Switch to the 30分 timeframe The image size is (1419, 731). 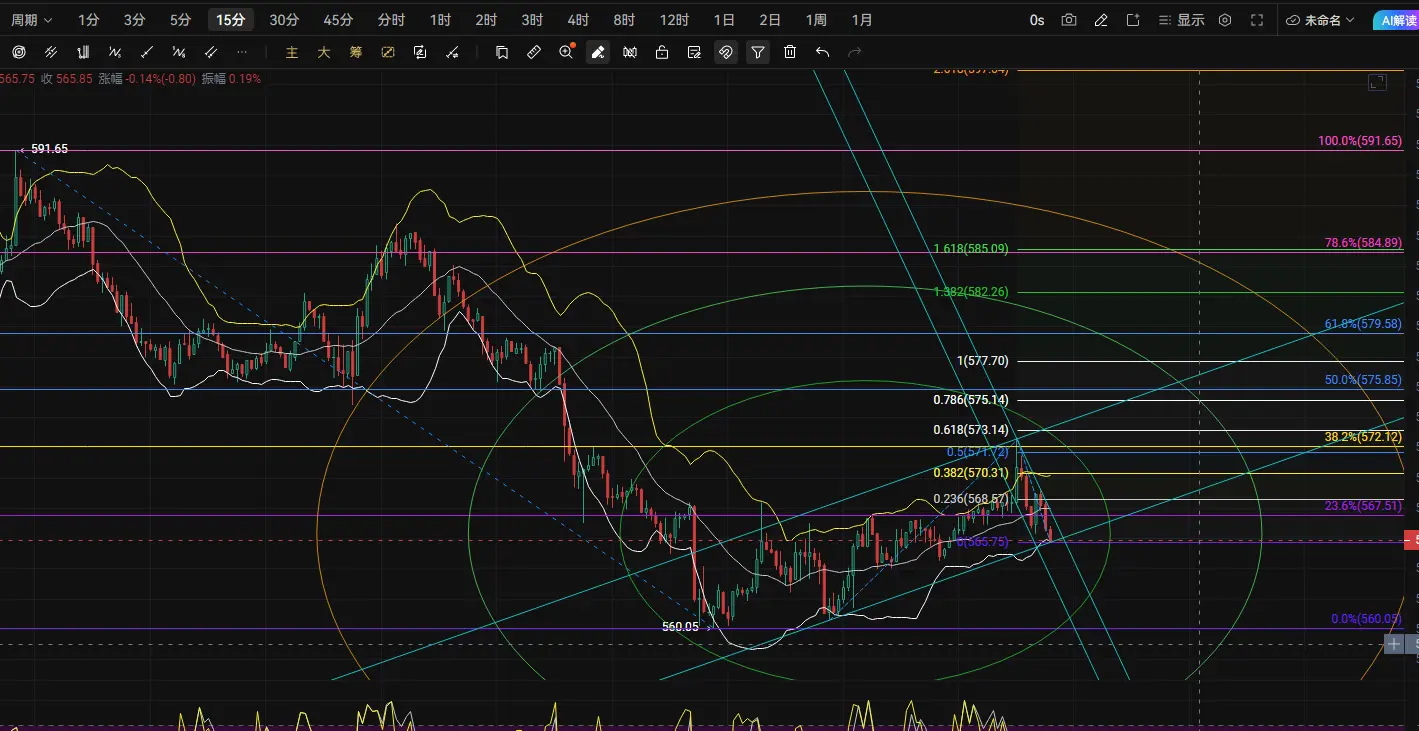(x=284, y=20)
